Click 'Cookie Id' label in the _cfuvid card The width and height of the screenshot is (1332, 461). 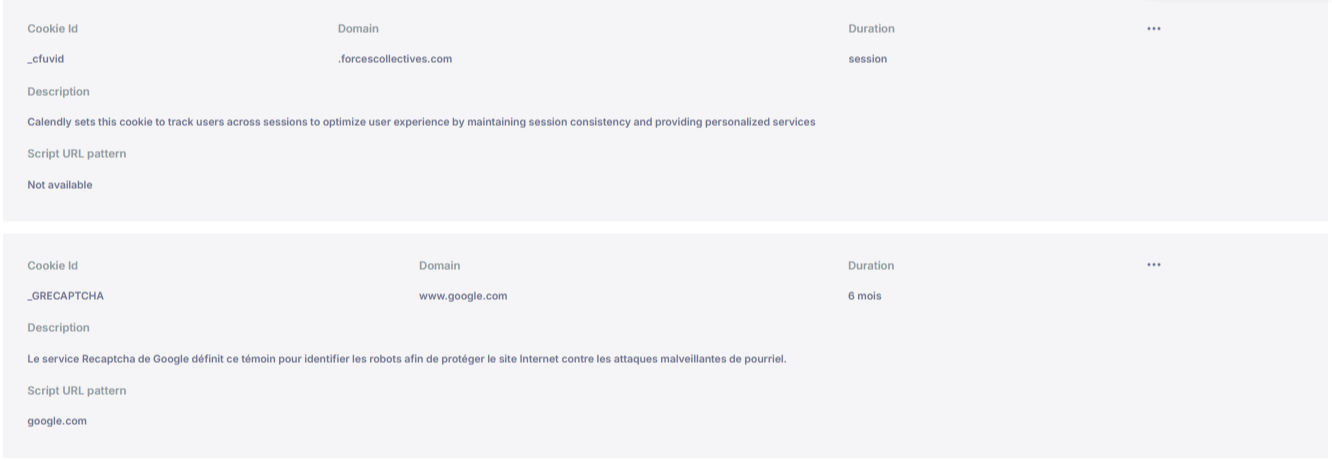point(53,29)
